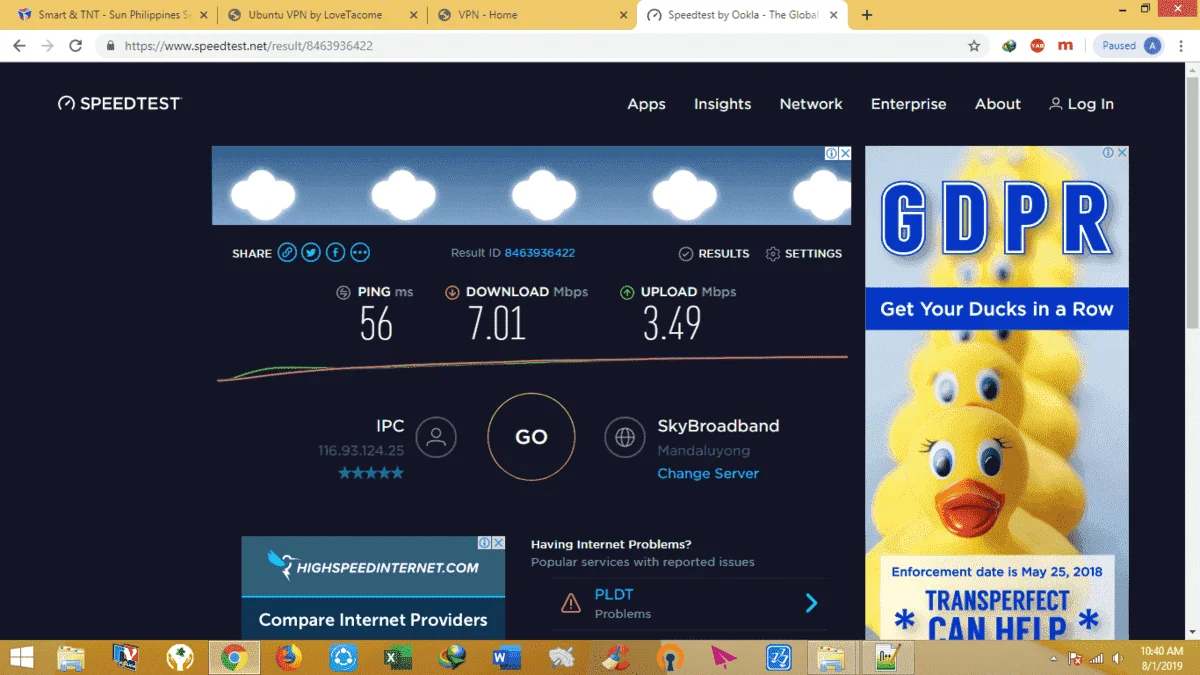Open speedtest SETTINGS
Image resolution: width=1200 pixels, height=675 pixels.
[x=804, y=254]
